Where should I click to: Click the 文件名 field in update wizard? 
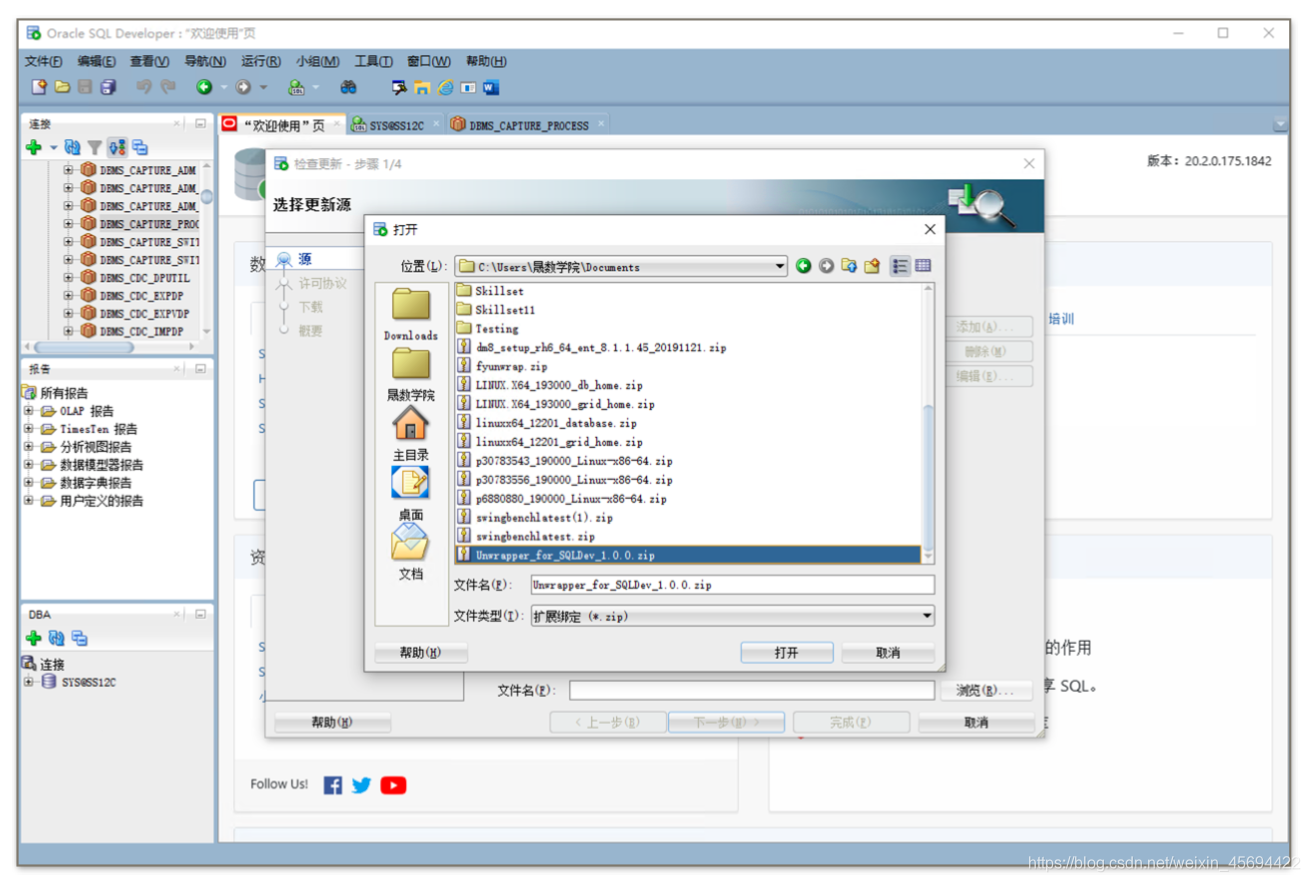coord(752,690)
